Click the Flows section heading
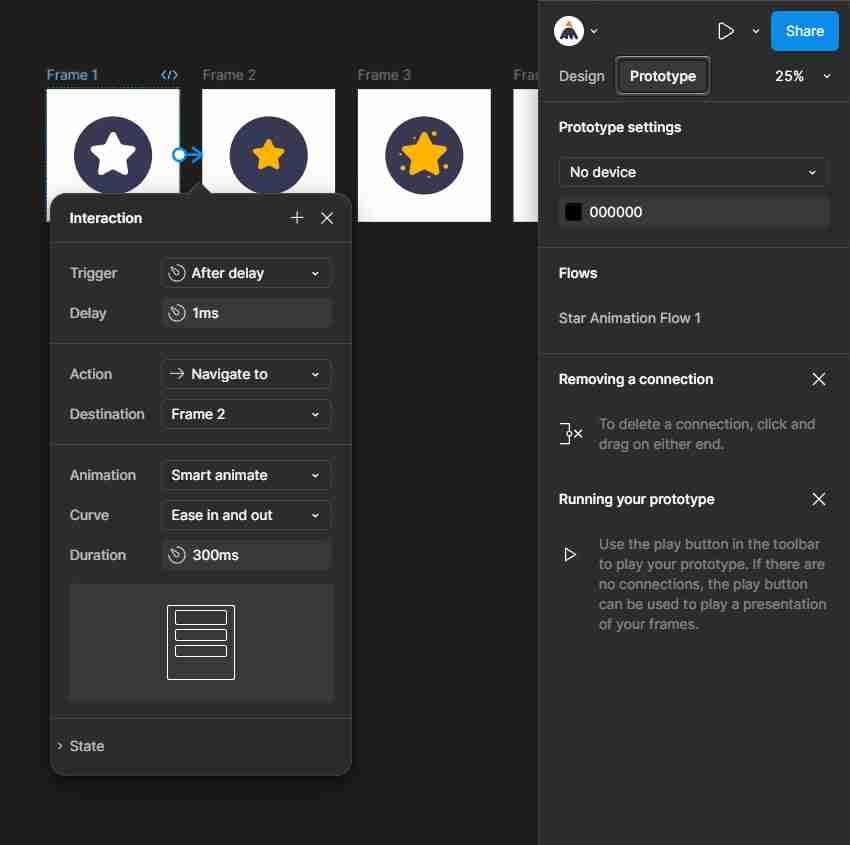 click(x=578, y=273)
